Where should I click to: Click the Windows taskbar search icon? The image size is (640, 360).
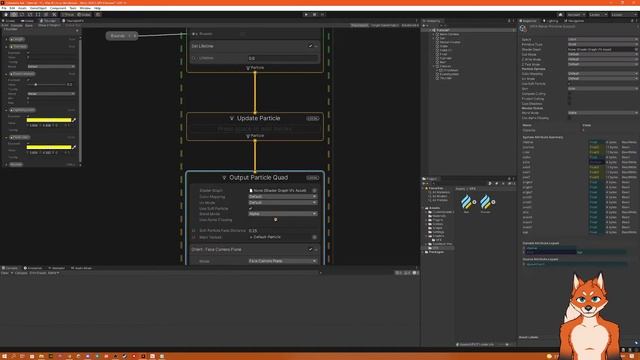[13, 356]
